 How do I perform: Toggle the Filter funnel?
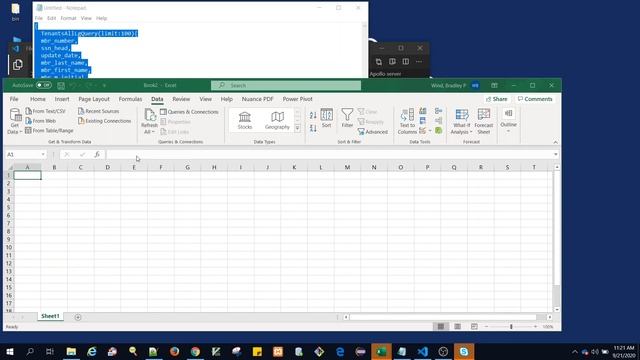click(347, 118)
